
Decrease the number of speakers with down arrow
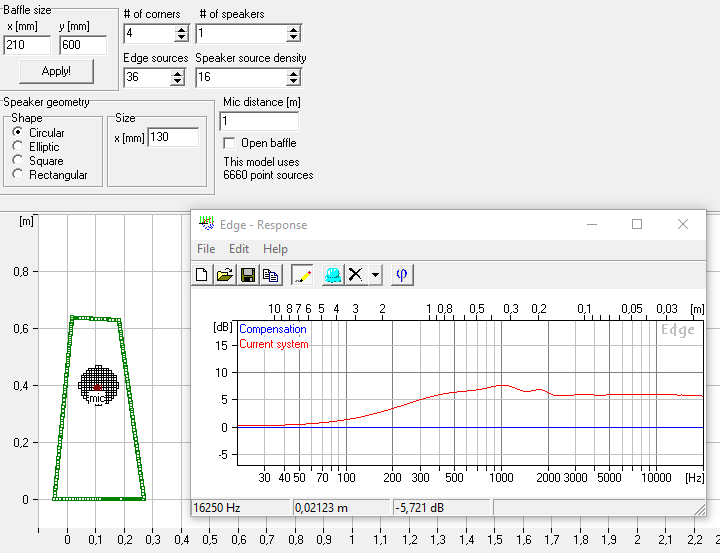pos(293,37)
